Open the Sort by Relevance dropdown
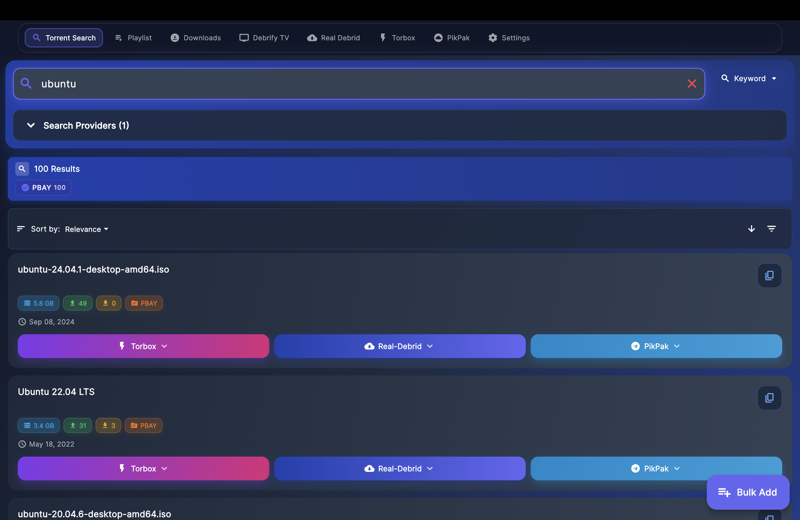800x520 pixels. tap(86, 229)
